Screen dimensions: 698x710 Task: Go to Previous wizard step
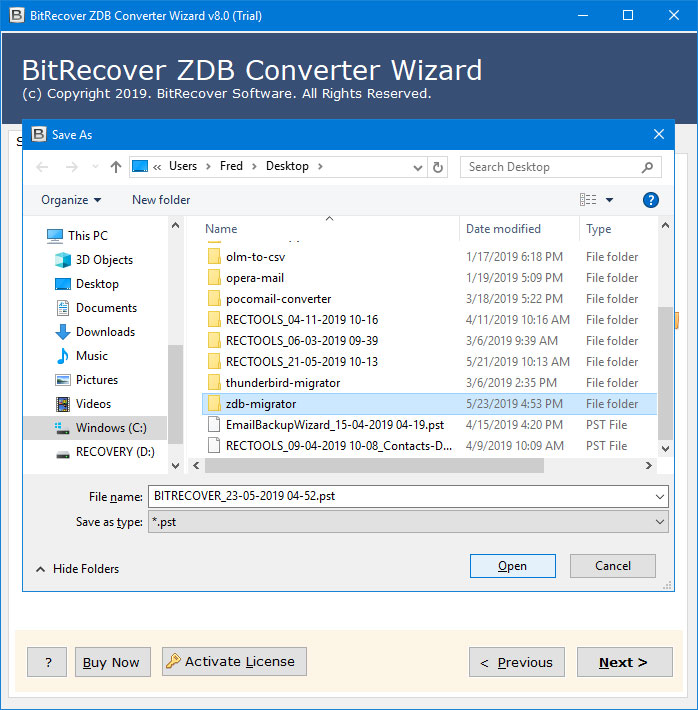517,662
